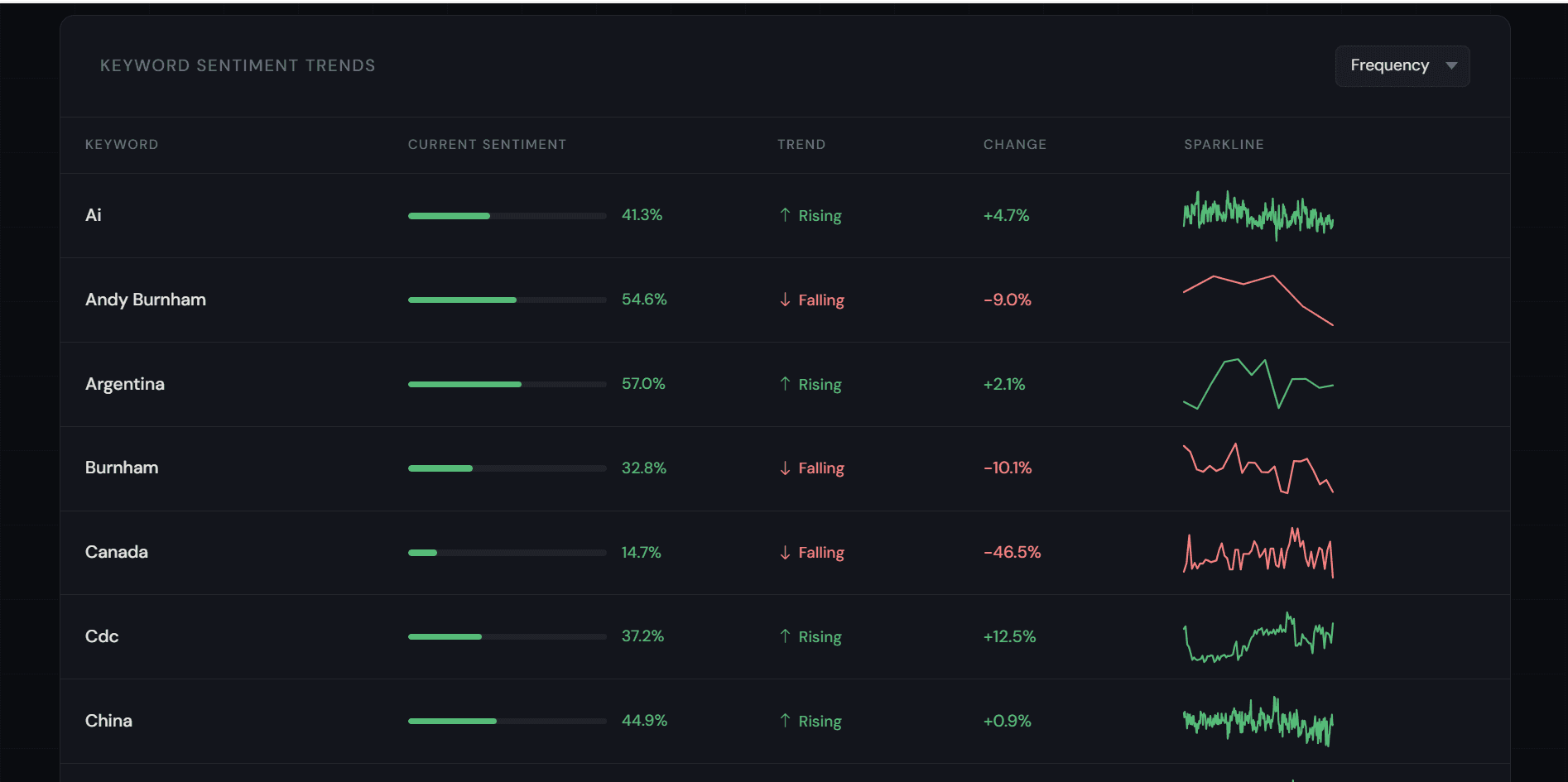Open the China sparkline chart

click(1258, 722)
